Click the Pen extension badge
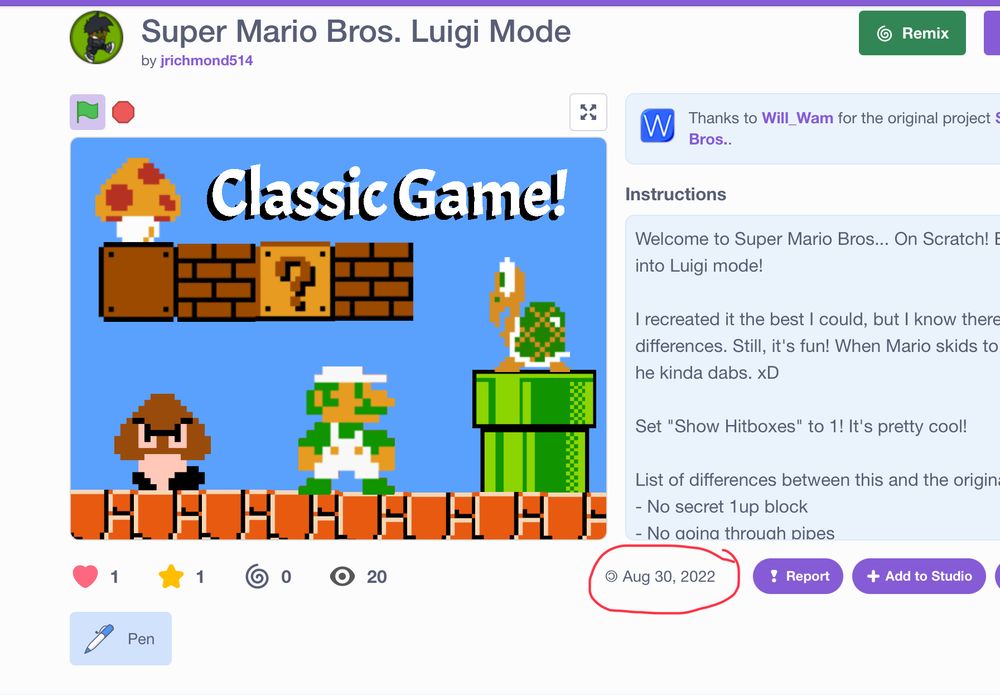This screenshot has height=695, width=1000. 121,639
